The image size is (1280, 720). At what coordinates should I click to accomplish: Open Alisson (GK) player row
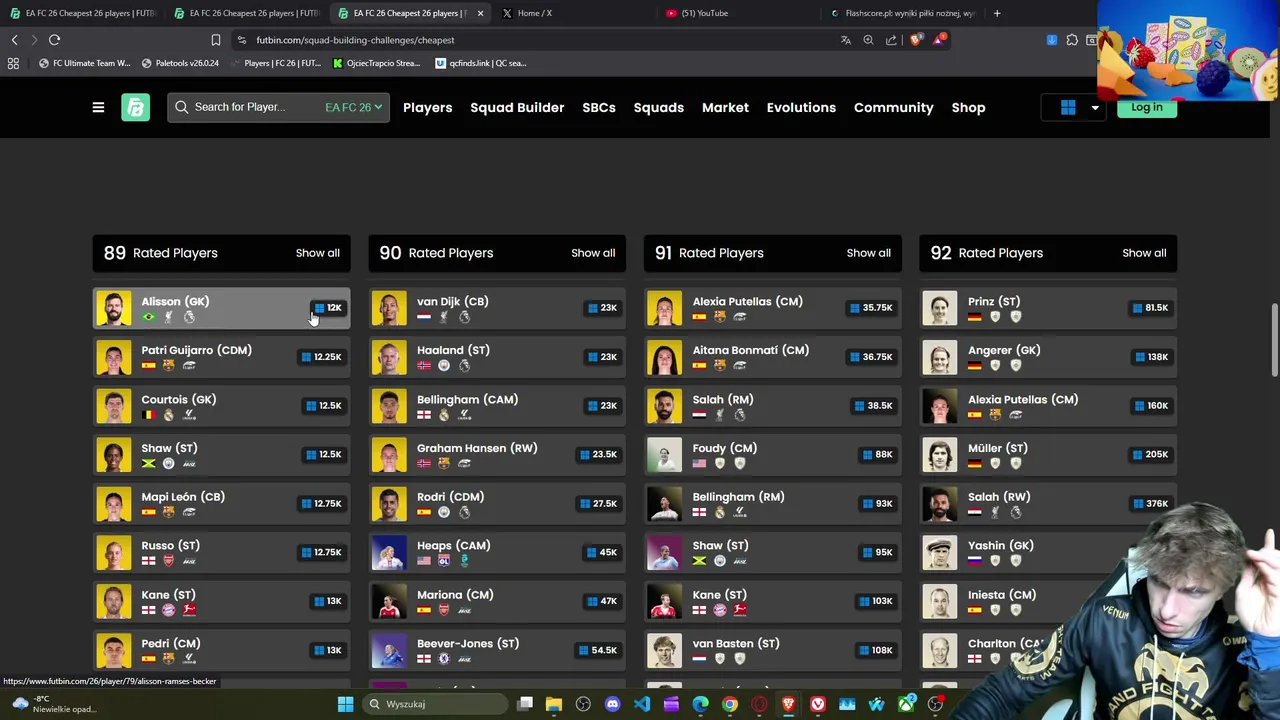(x=221, y=308)
